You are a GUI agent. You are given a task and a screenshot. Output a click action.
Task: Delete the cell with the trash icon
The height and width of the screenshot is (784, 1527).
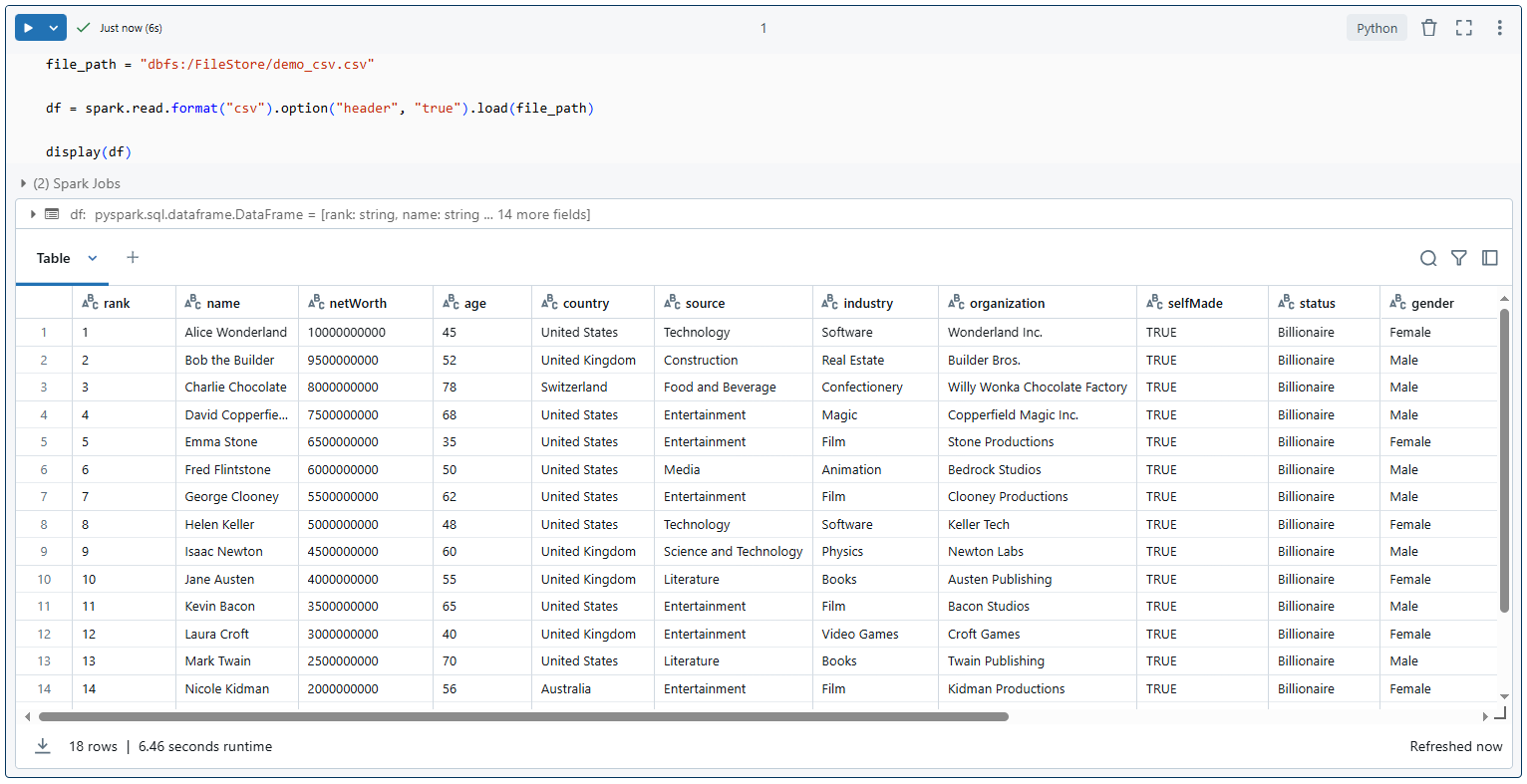point(1428,28)
